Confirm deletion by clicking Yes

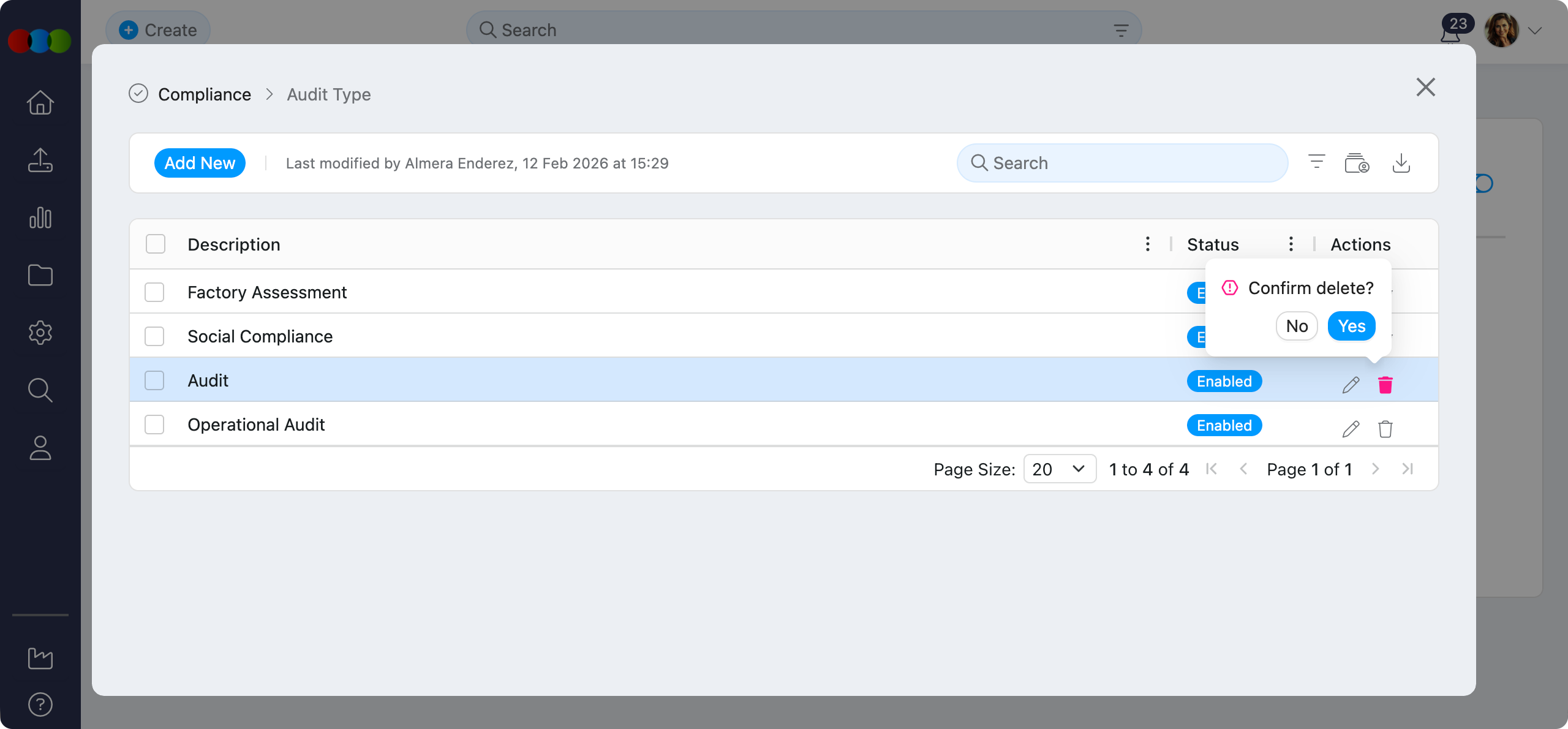point(1351,326)
